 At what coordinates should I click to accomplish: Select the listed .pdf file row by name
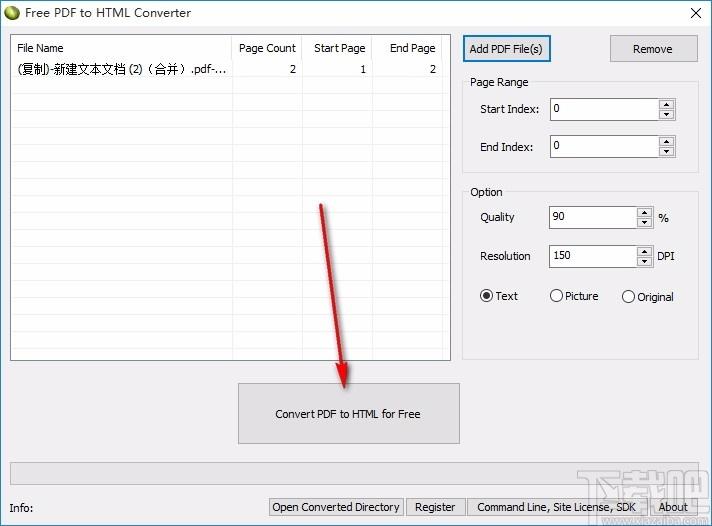click(122, 69)
